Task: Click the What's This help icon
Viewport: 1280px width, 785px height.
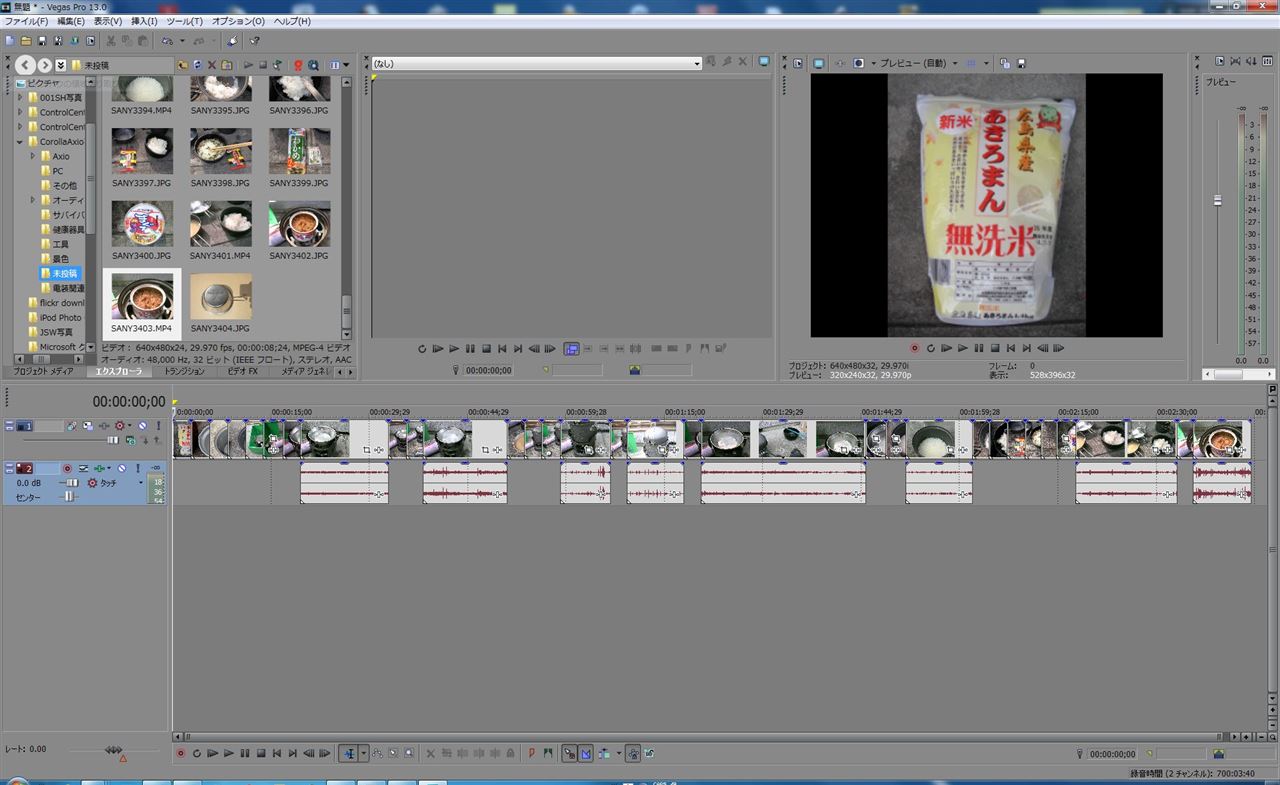Action: pyautogui.click(x=254, y=41)
